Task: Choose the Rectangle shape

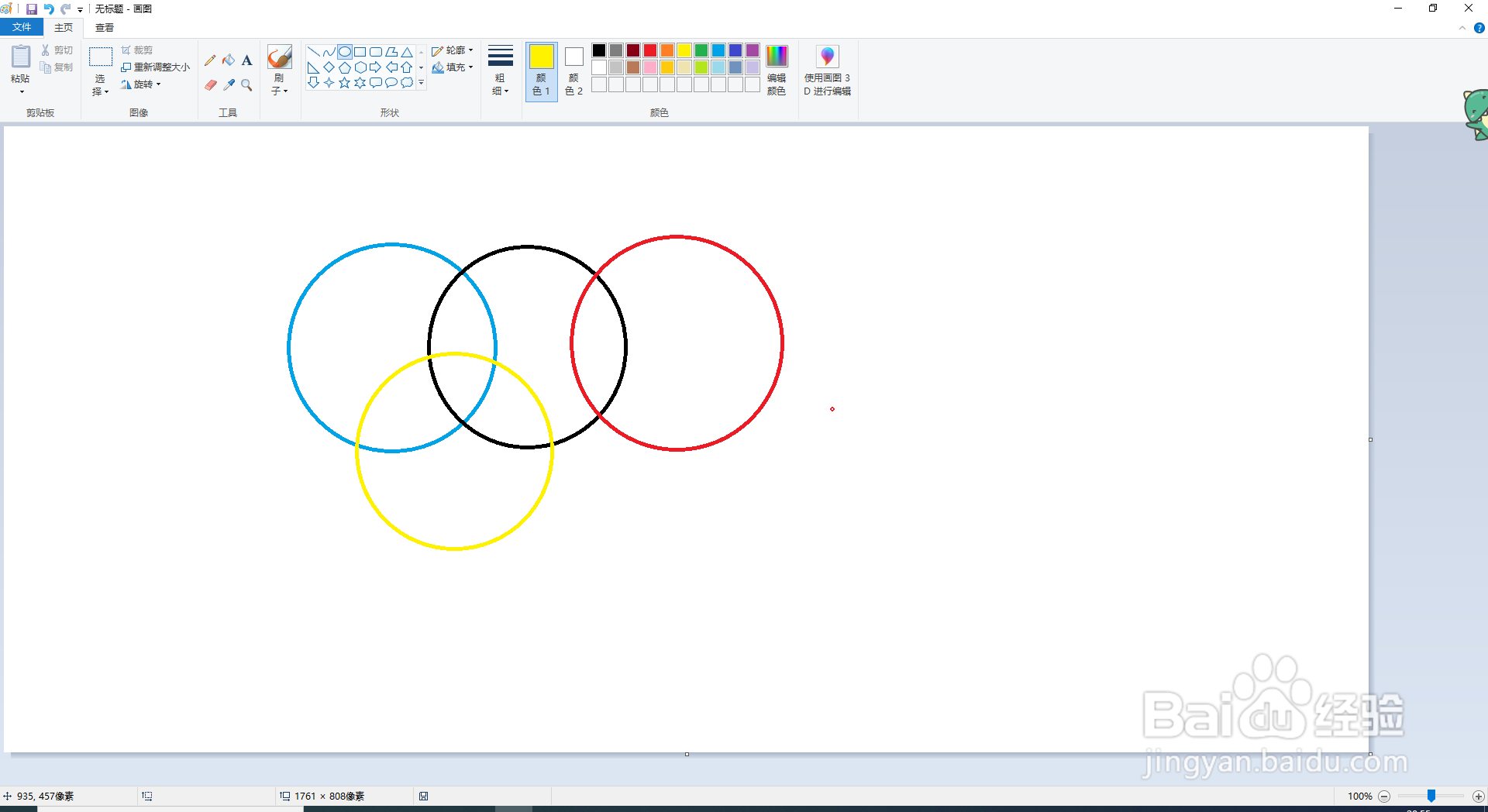Action: point(360,52)
